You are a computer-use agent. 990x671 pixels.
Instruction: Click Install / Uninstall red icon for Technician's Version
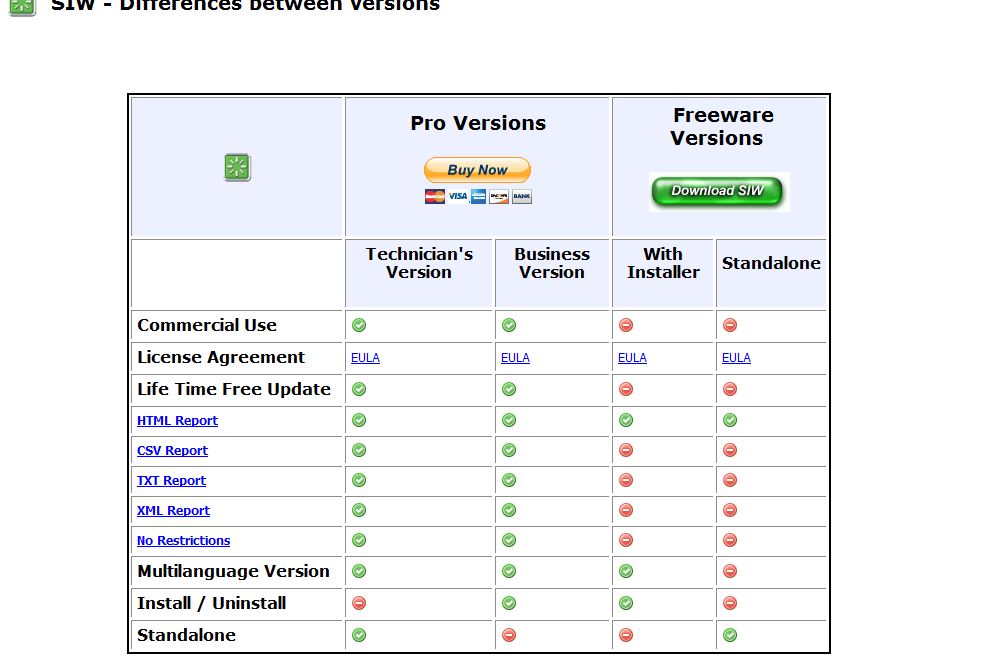(x=359, y=603)
